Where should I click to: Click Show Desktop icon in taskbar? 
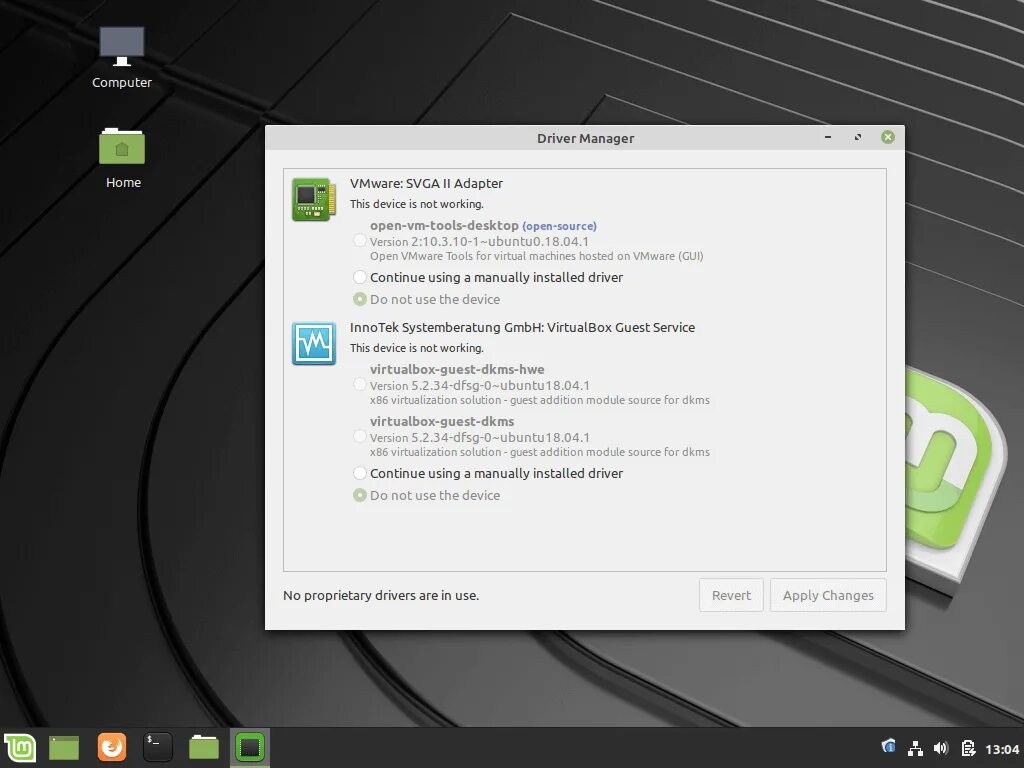click(64, 747)
